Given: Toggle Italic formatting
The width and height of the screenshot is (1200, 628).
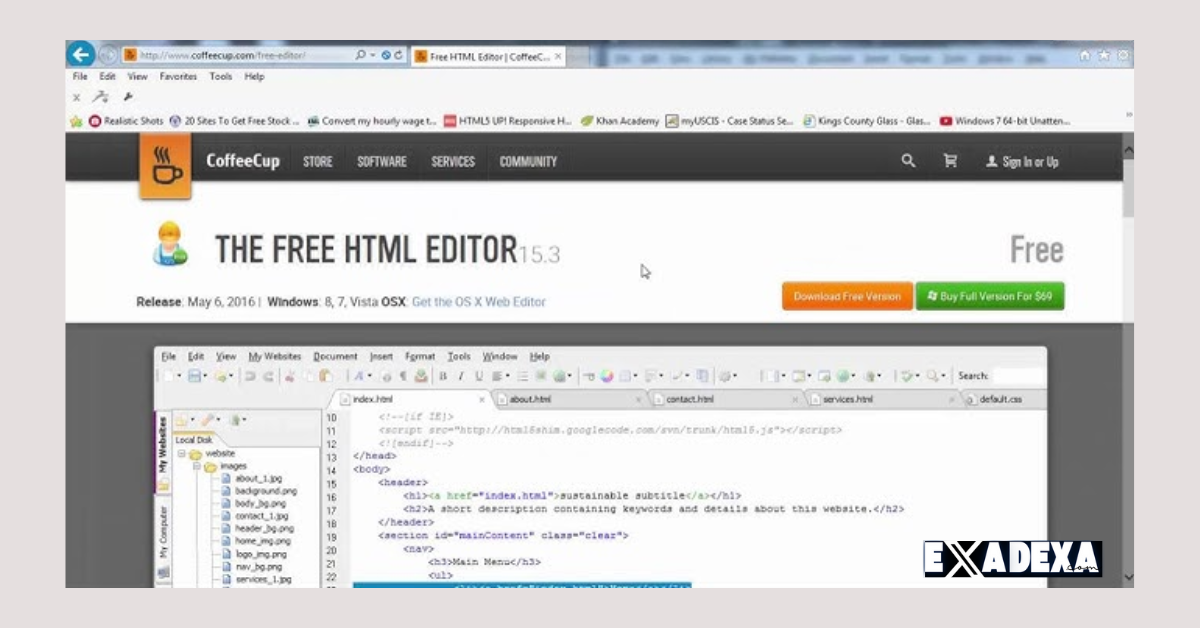Looking at the screenshot, I should pos(461,377).
